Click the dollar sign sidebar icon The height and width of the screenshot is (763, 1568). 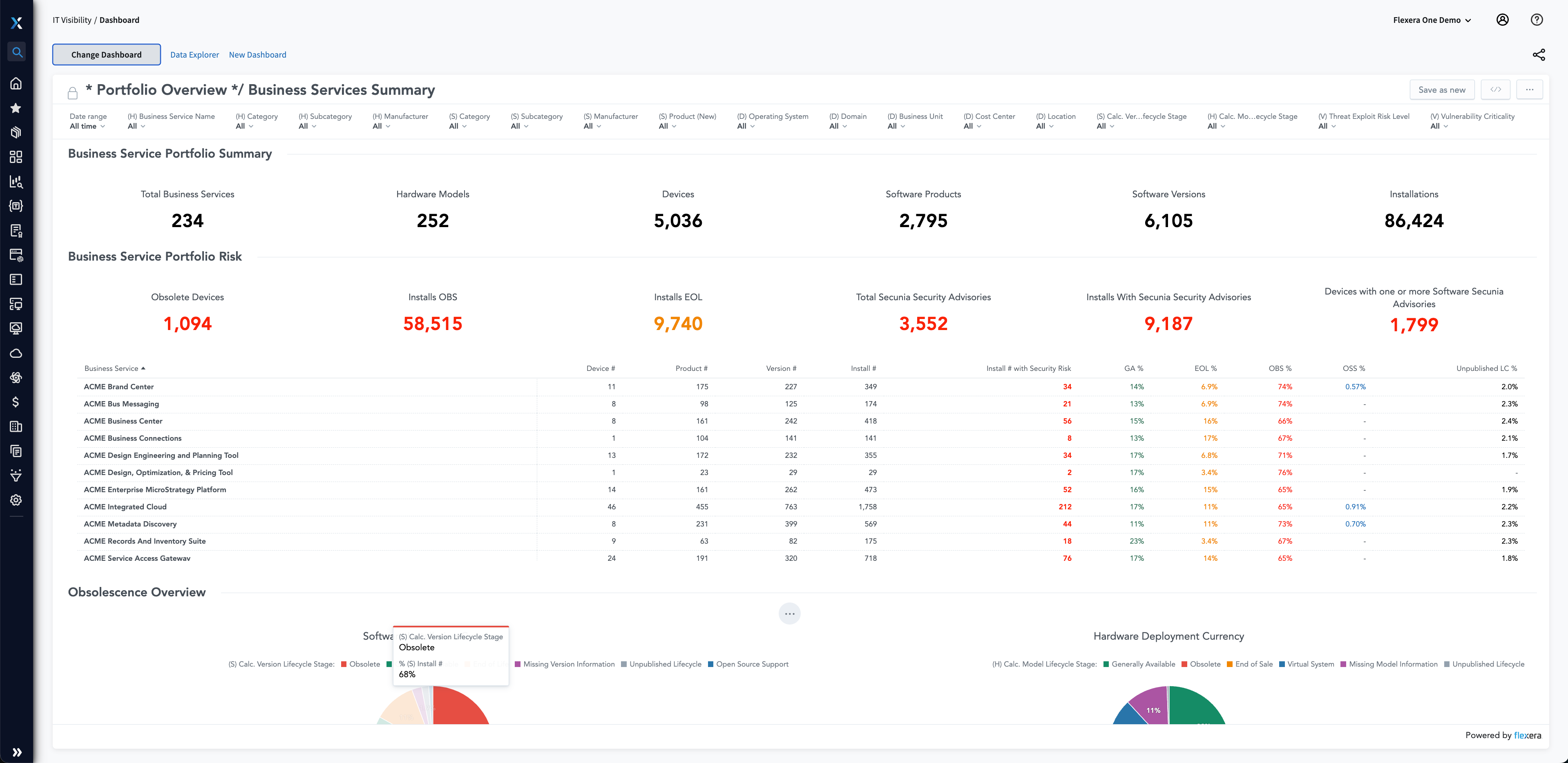click(16, 402)
